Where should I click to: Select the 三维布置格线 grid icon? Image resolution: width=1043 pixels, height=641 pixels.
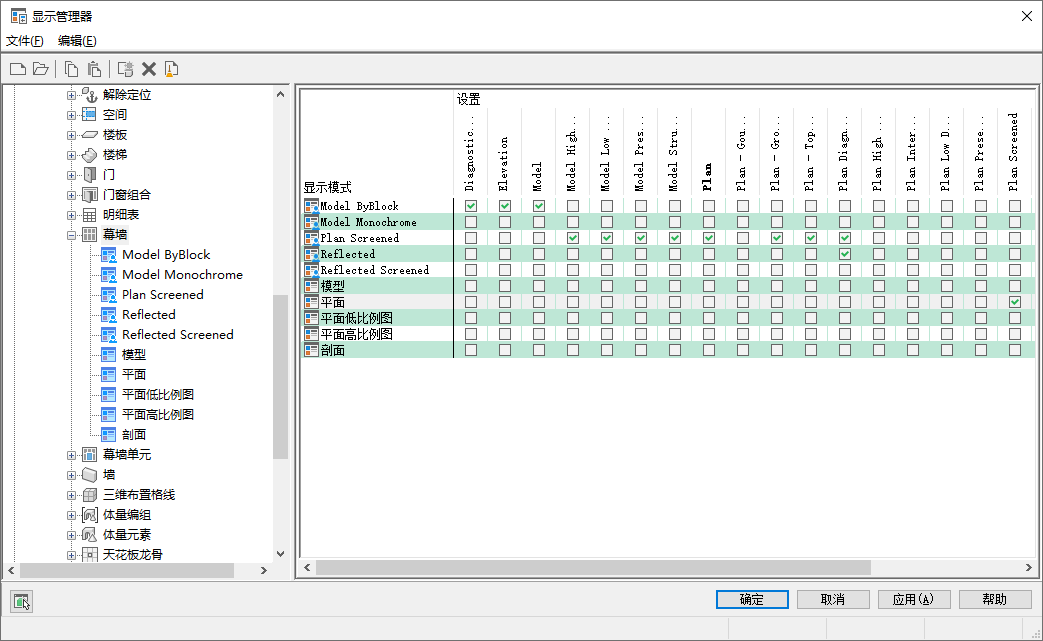point(90,495)
